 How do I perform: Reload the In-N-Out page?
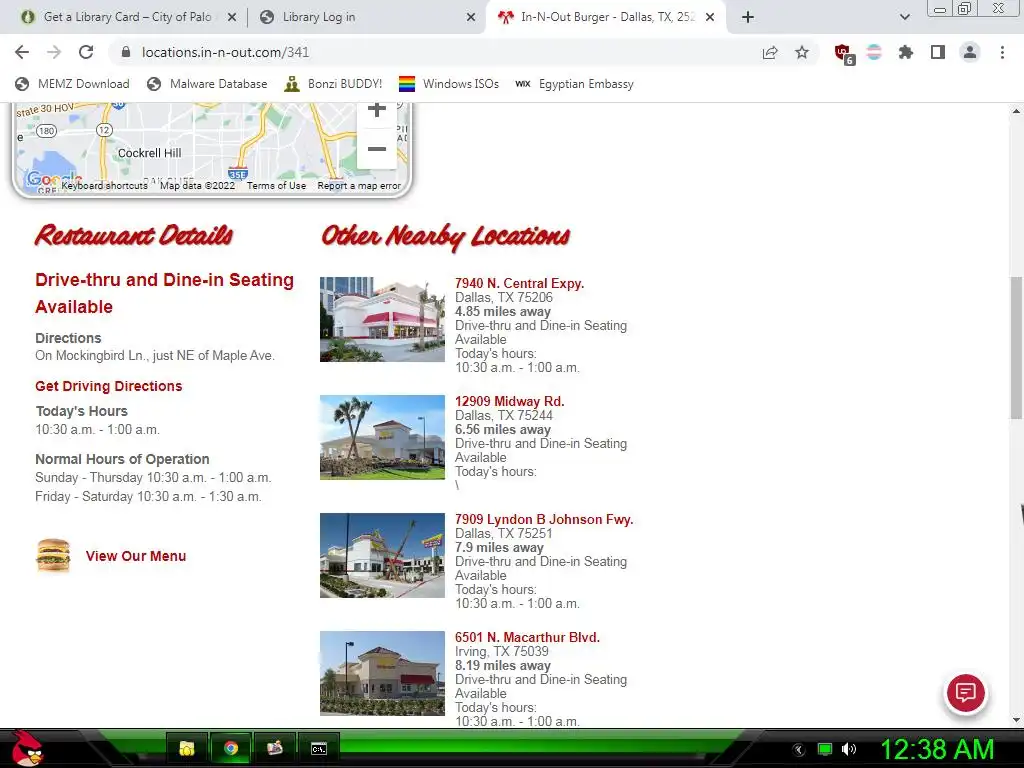86,52
